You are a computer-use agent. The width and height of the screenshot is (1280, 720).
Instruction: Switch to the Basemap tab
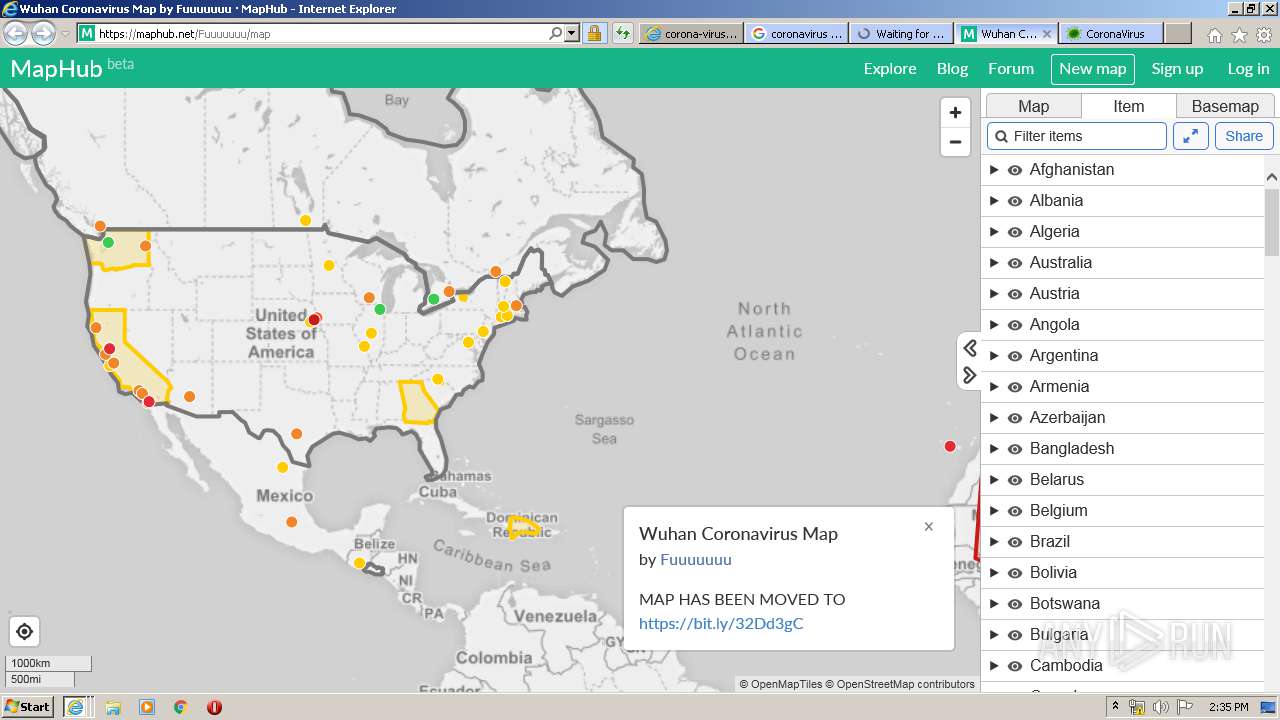coord(1225,106)
